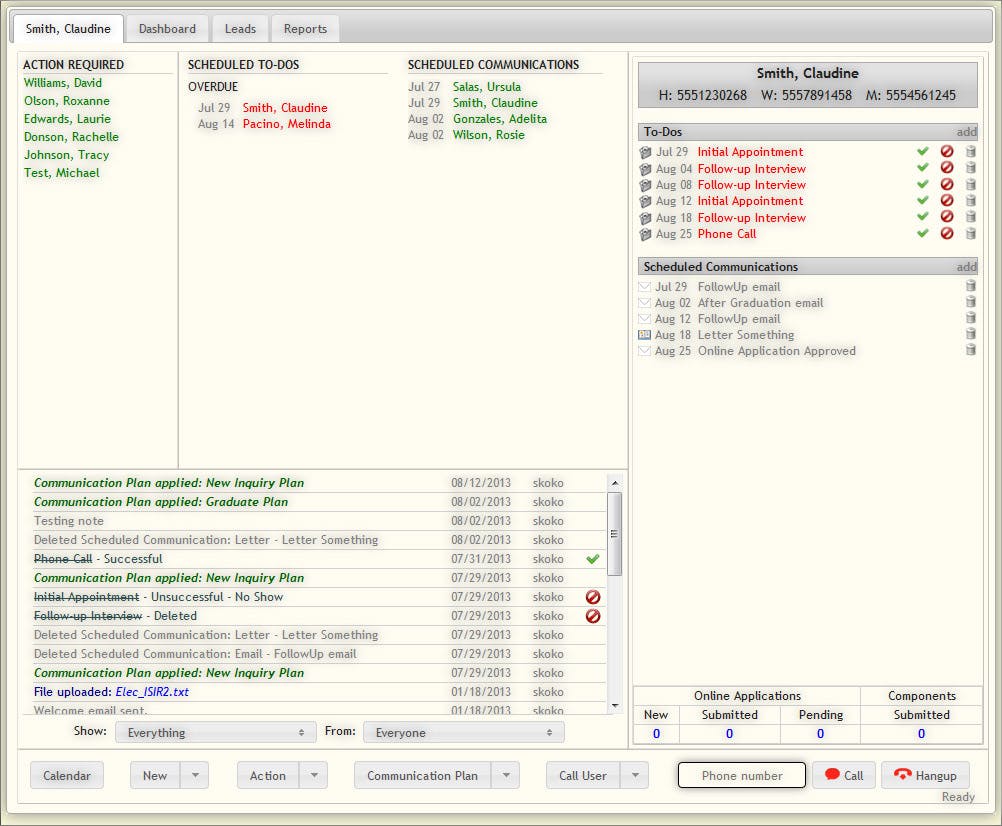1002x826 pixels.
Task: Delete the Aug 12 Initial Appointment
Action: click(x=971, y=201)
